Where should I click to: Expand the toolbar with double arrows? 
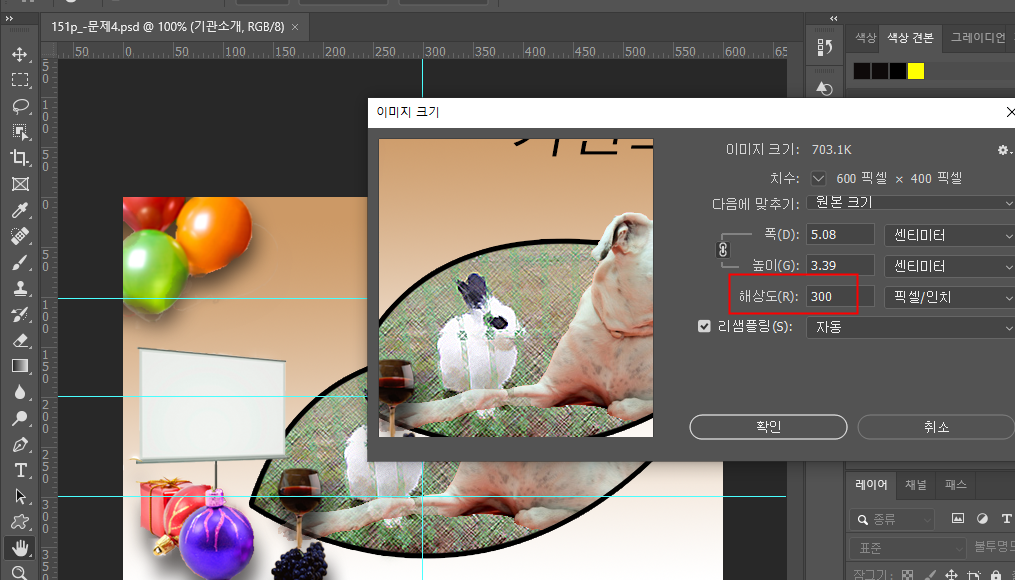pos(8,19)
